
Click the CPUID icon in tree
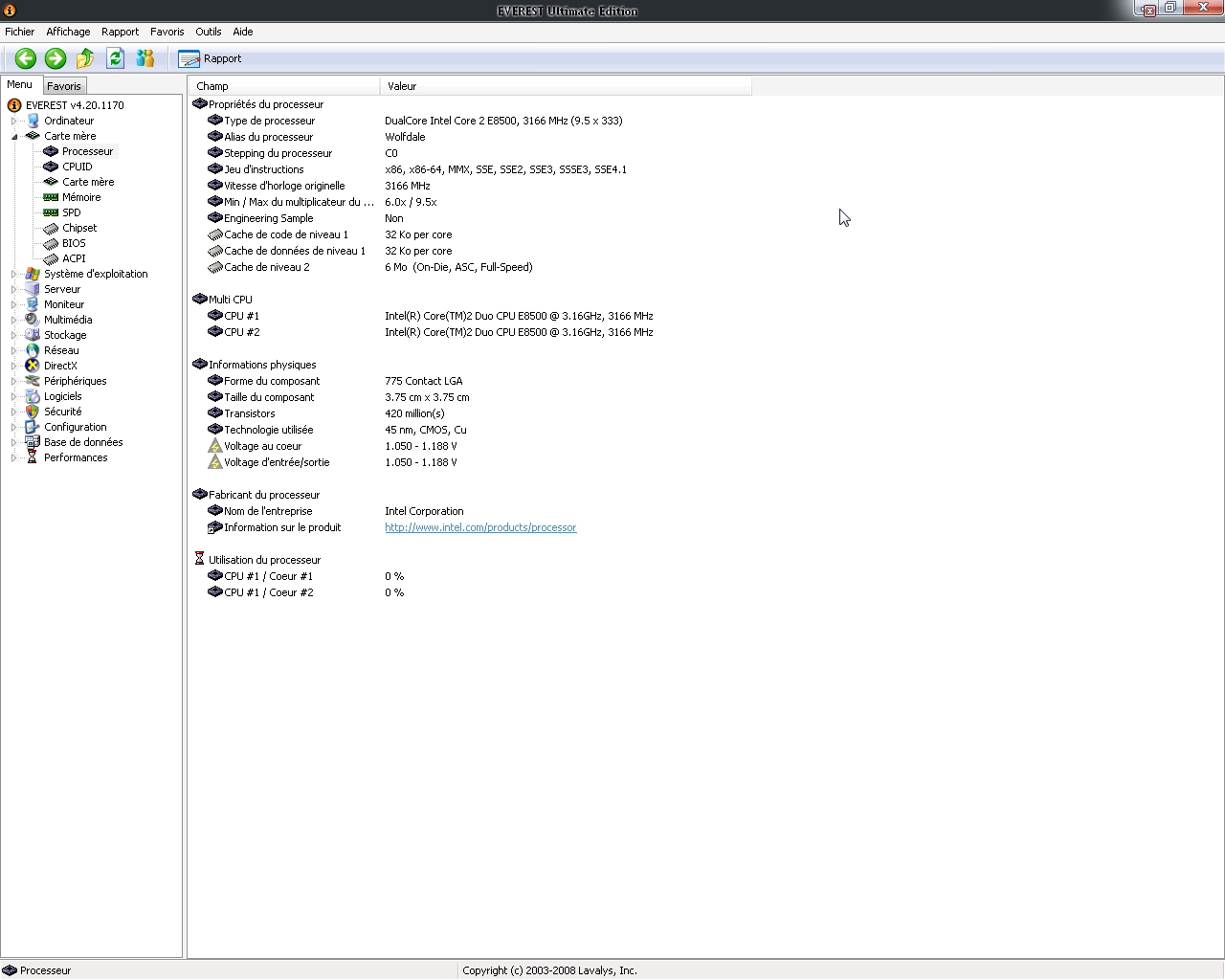[51, 167]
